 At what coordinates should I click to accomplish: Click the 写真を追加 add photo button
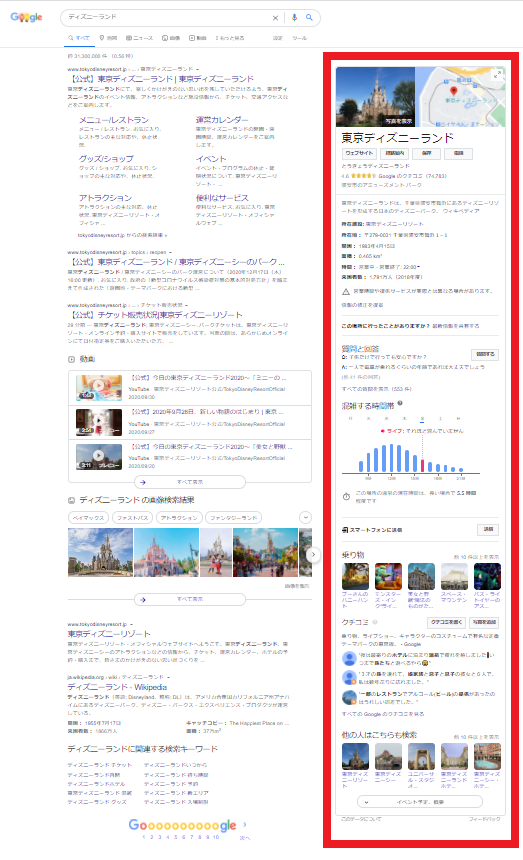[484, 623]
